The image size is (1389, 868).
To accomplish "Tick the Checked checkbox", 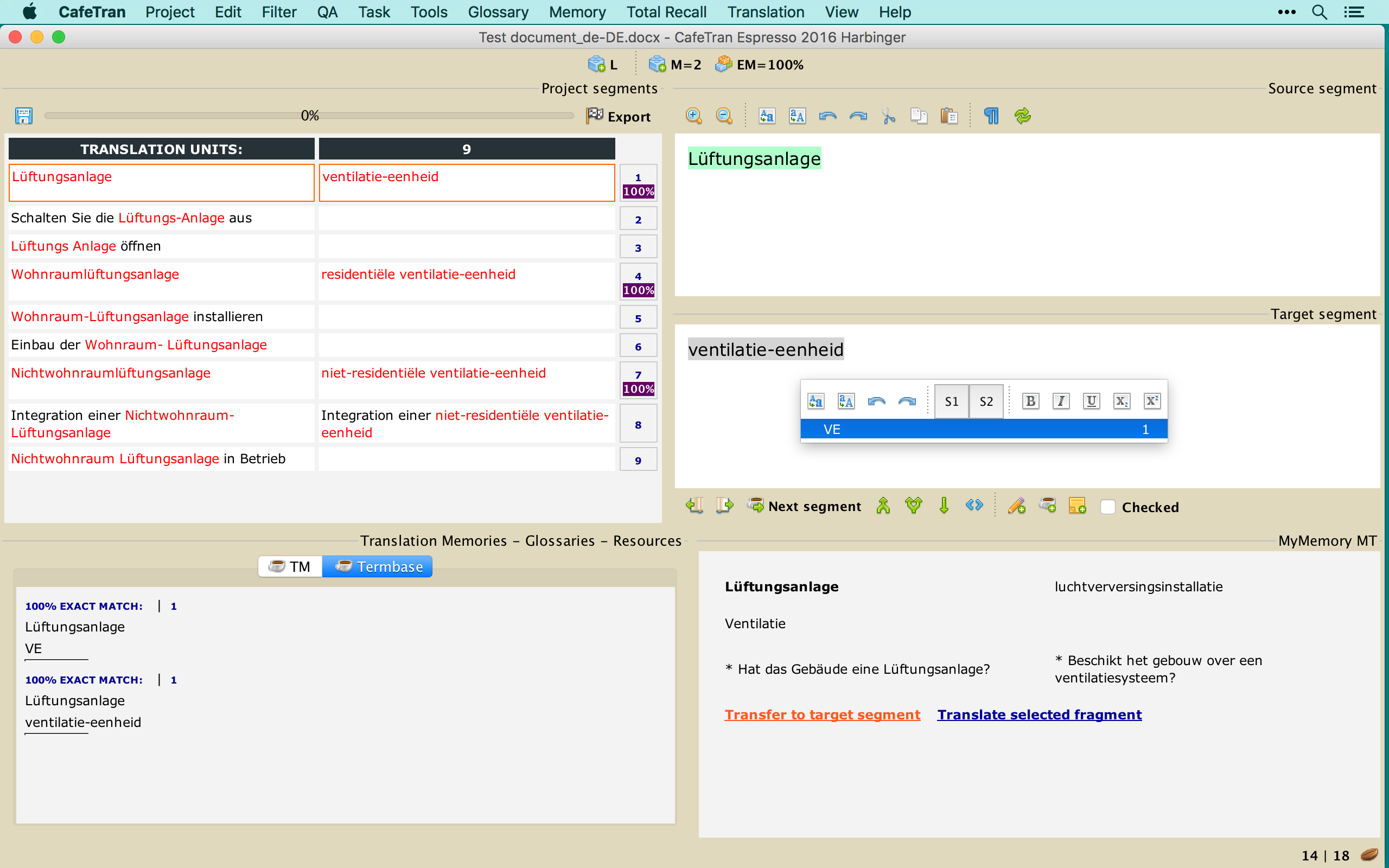I will point(1108,507).
